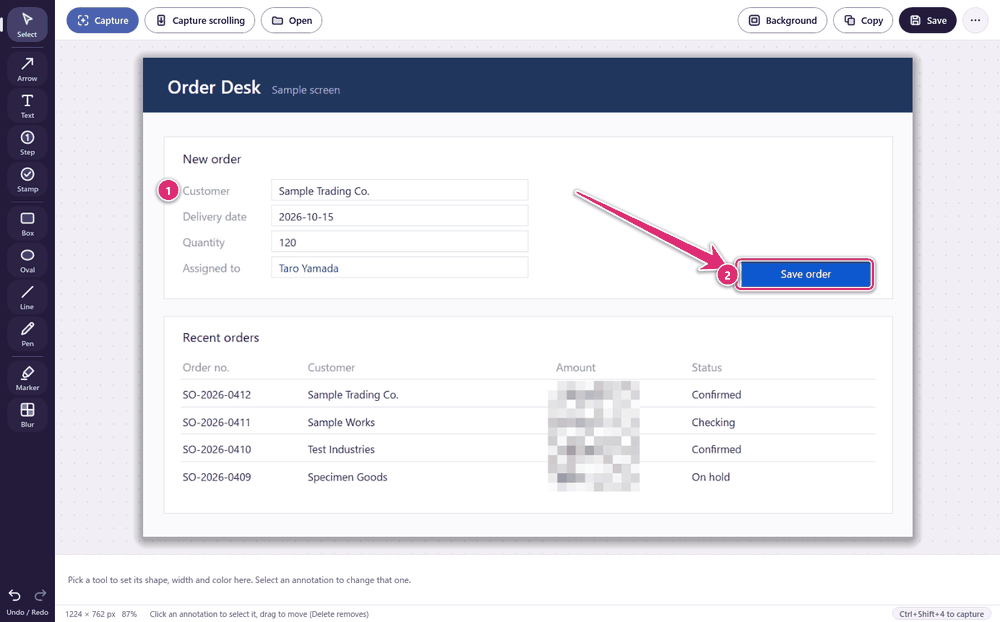Click the Assigned to label
The height and width of the screenshot is (622, 1000).
(211, 269)
